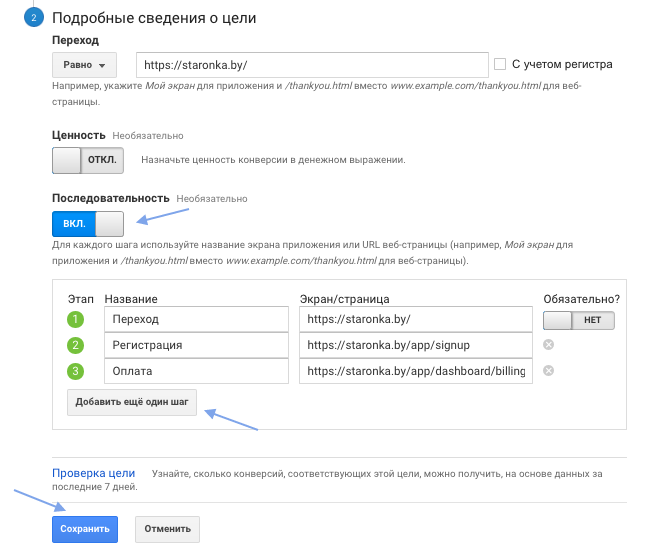Screen dimensions: 656x548
Task: Edit the step 1 name field Переход
Action: coord(195,320)
